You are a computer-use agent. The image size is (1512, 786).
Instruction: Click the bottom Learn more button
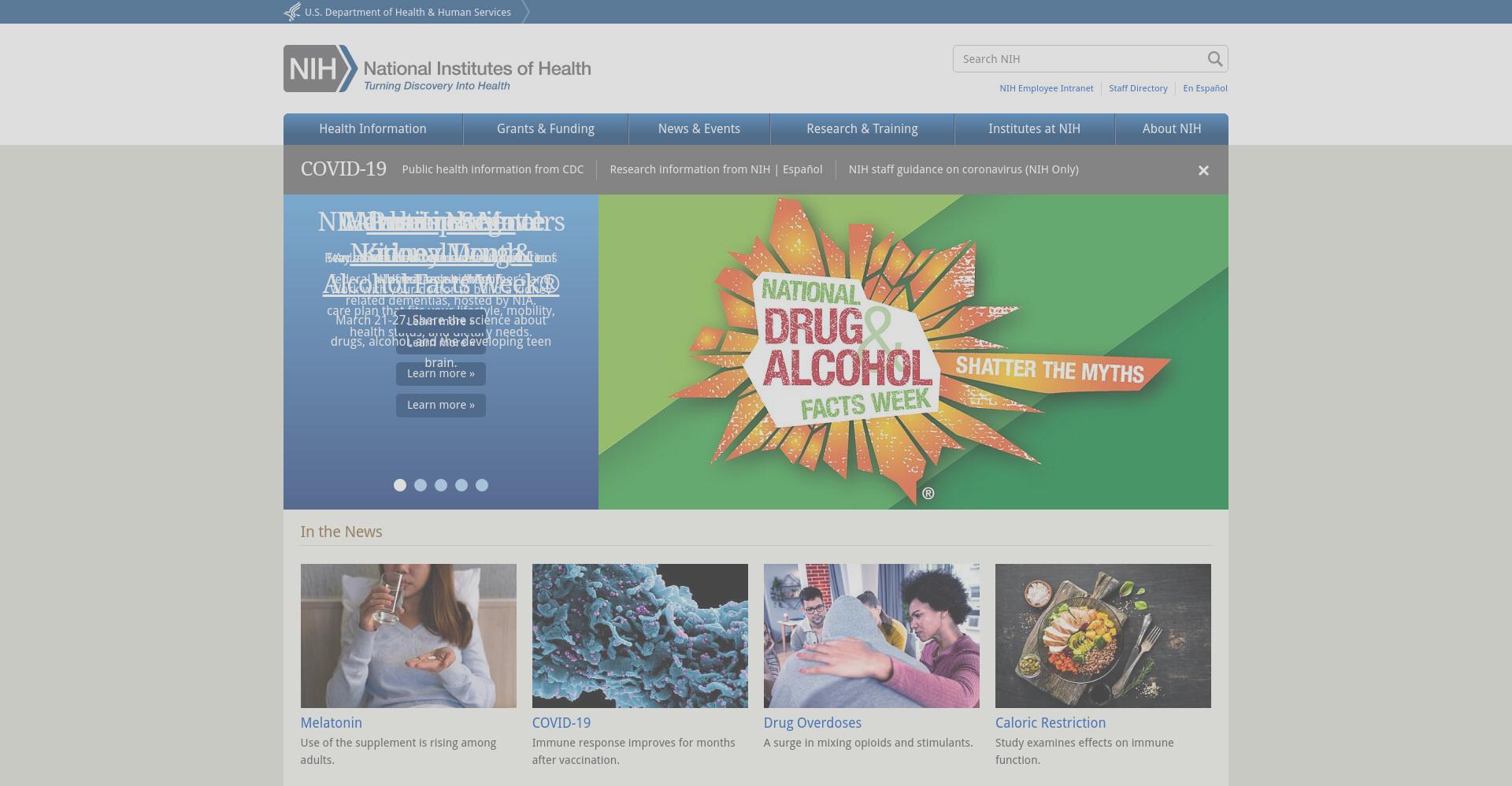coord(441,405)
